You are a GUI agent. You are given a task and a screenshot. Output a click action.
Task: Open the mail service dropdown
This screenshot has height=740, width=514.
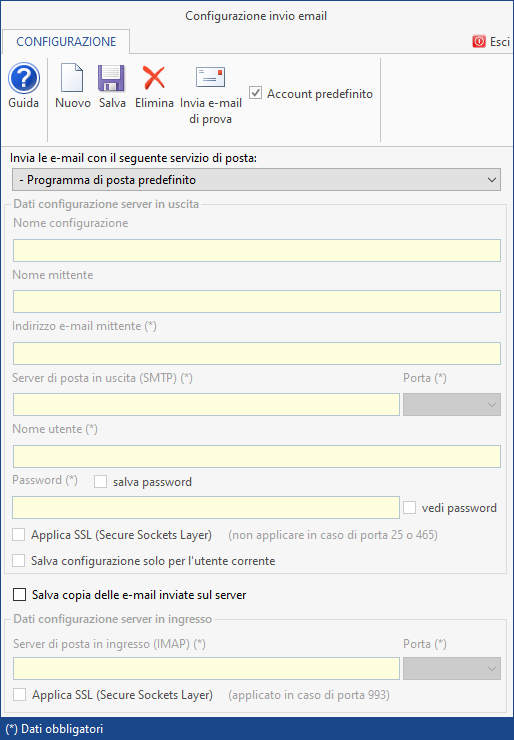point(256,180)
